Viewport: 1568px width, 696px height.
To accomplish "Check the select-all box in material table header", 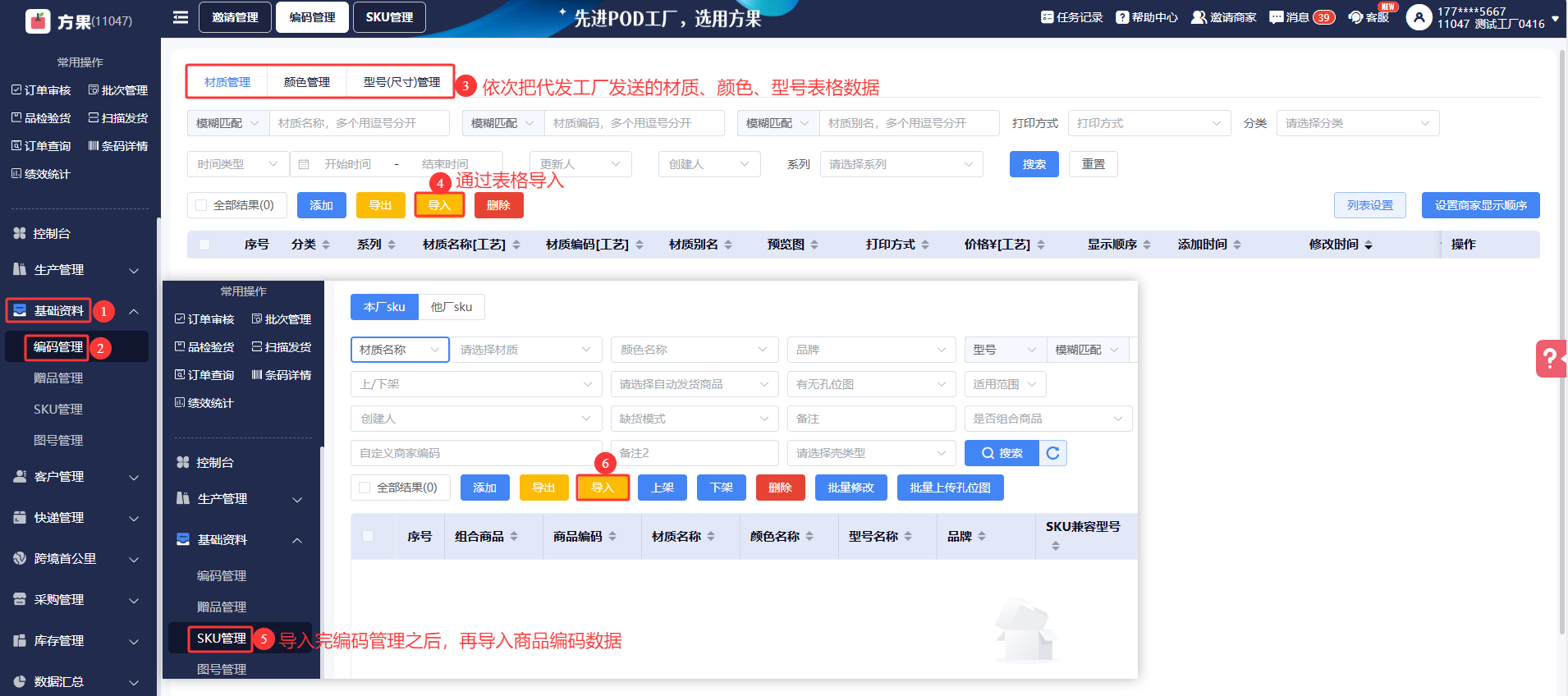I will (x=204, y=245).
